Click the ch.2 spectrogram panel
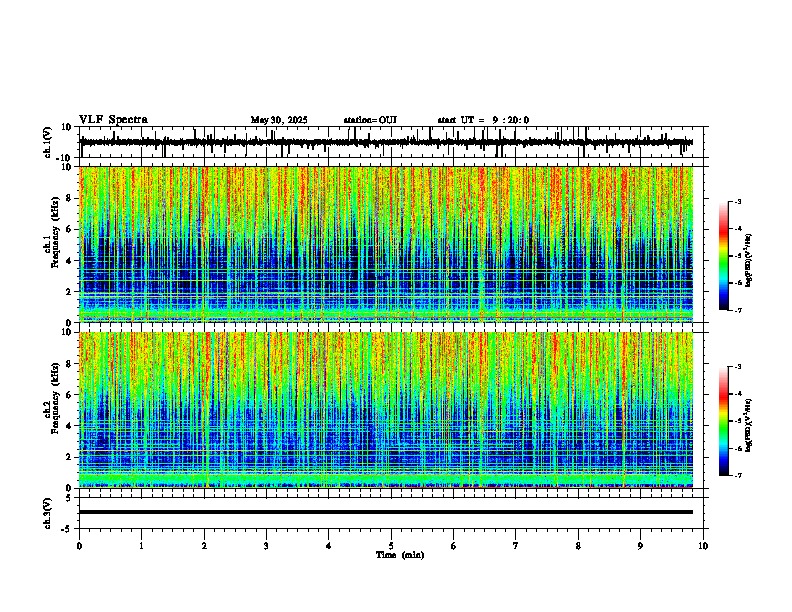 coord(386,410)
